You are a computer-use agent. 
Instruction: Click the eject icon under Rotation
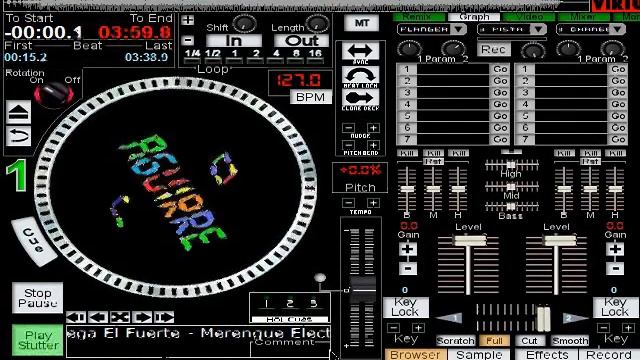click(18, 112)
